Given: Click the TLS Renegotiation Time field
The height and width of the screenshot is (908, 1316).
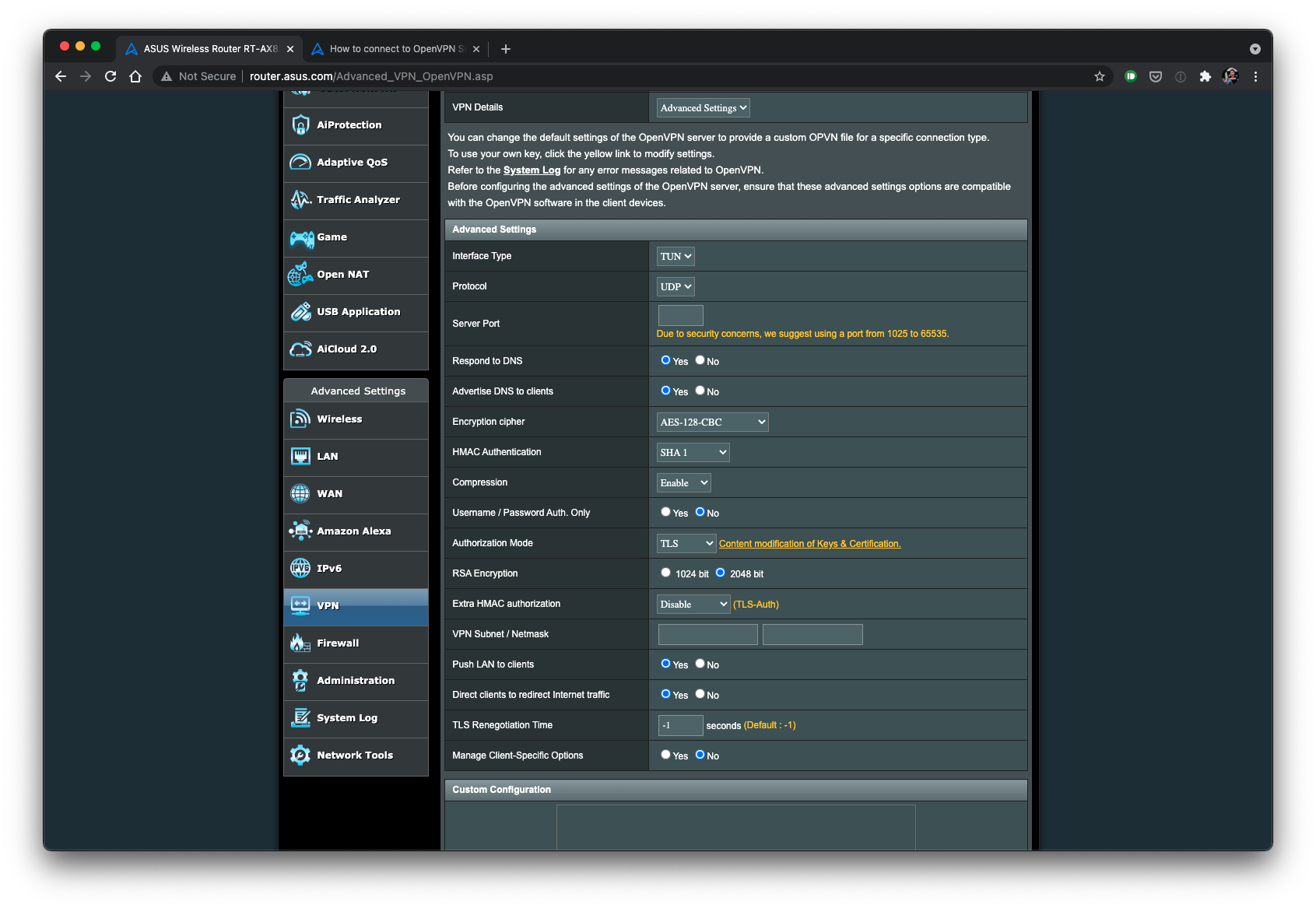Looking at the screenshot, I should point(680,725).
